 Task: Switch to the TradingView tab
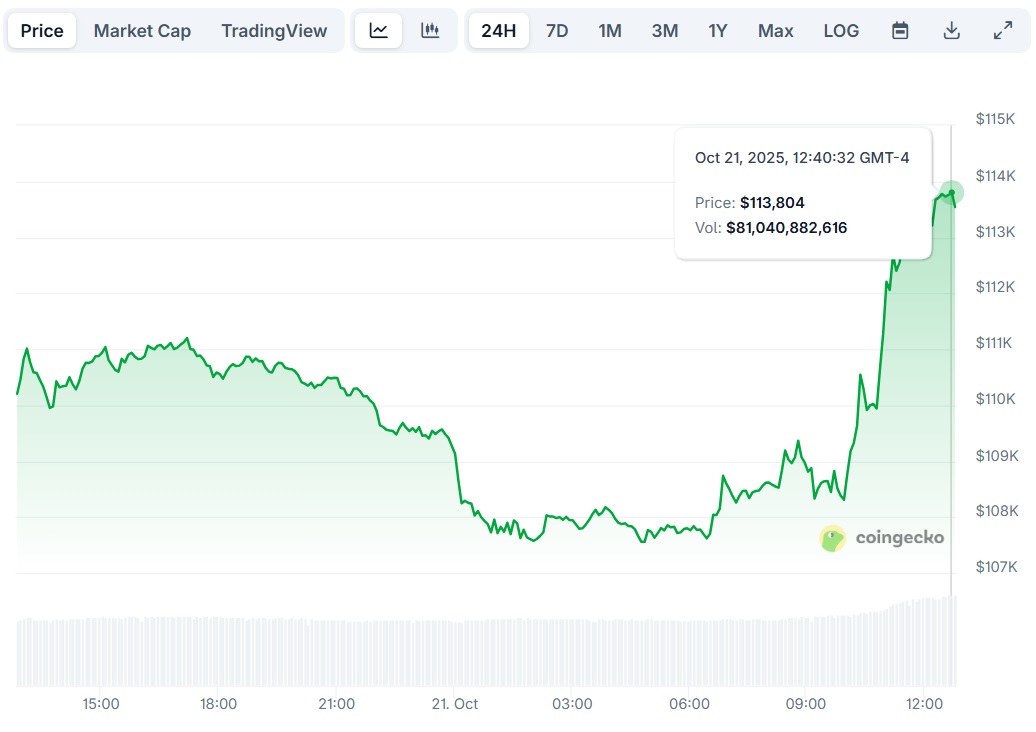tap(274, 31)
